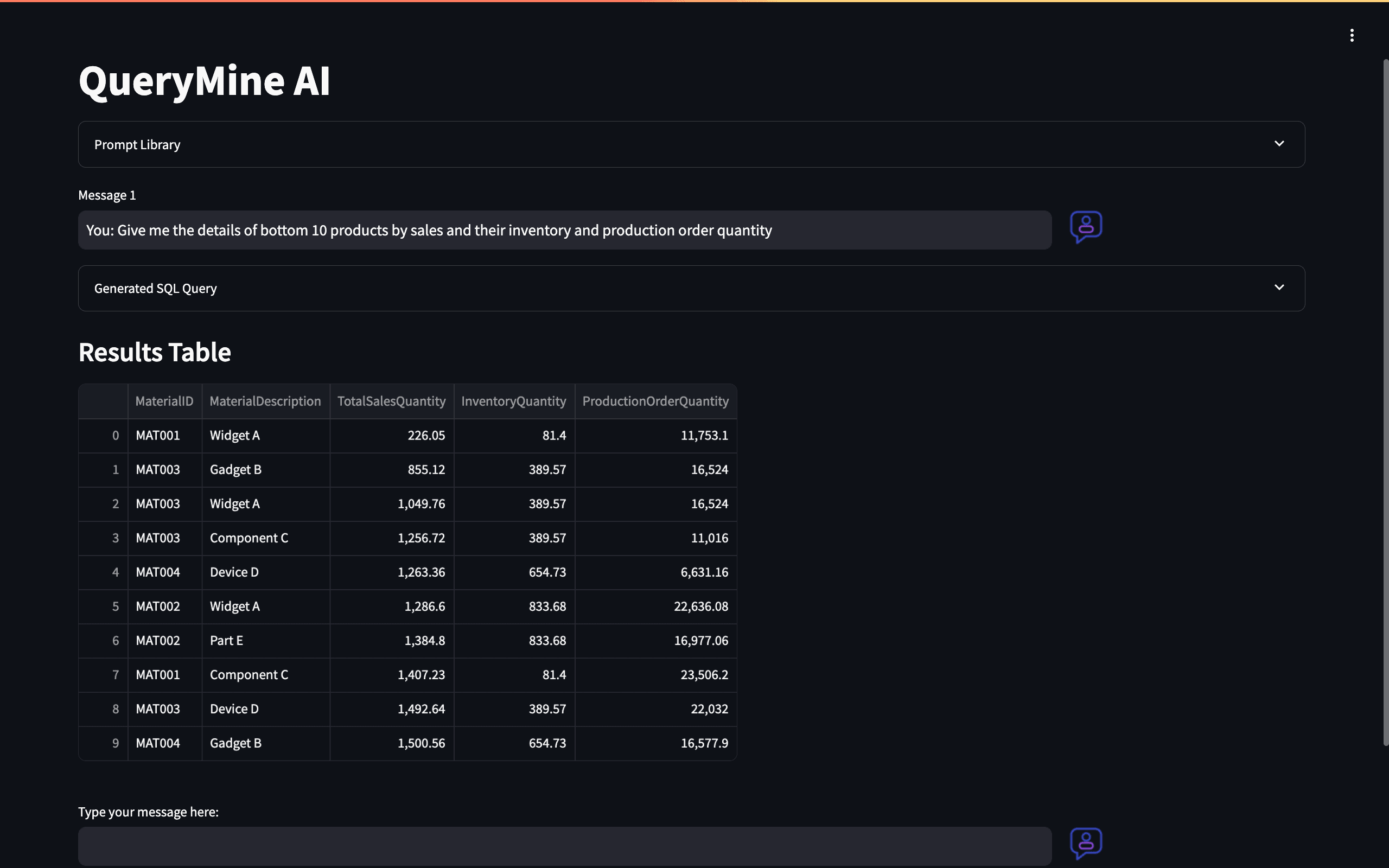This screenshot has height=868, width=1389.
Task: Click the chat avatar icon beside the message input
Action: pos(1085,843)
